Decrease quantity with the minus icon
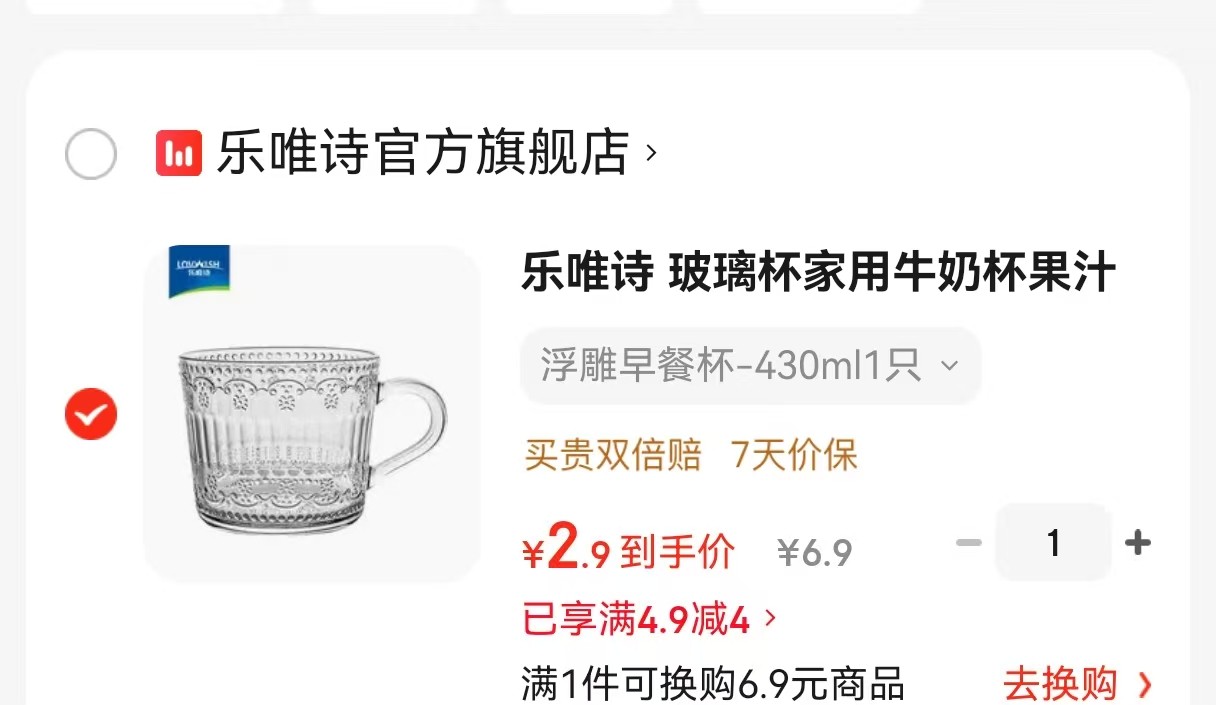The width and height of the screenshot is (1216, 705). pyautogui.click(x=968, y=543)
